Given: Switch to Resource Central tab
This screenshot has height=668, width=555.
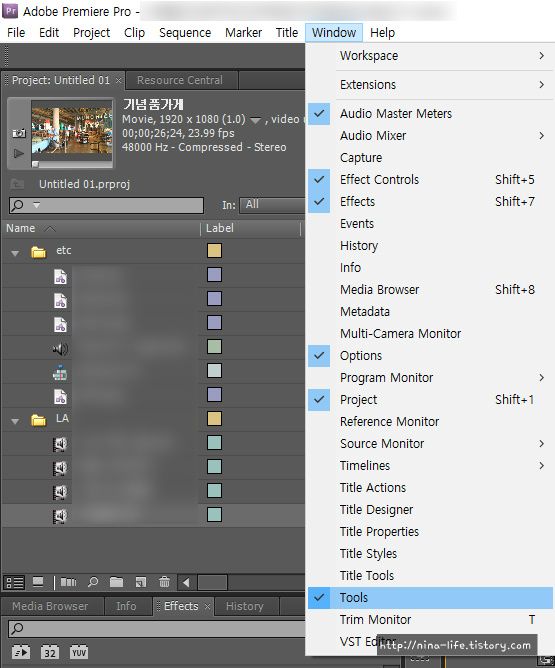Looking at the screenshot, I should (x=179, y=81).
